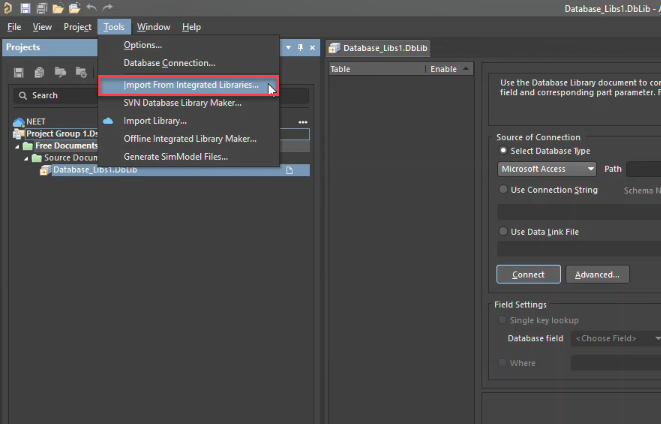Click the Projects panel copy documents icon
The width and height of the screenshot is (661, 424).
pos(39,72)
